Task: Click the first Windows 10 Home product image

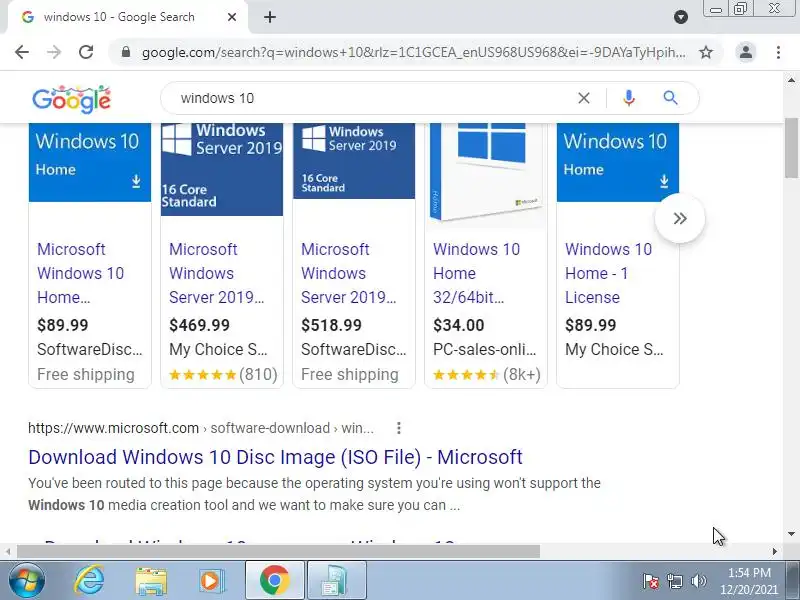Action: coord(90,162)
